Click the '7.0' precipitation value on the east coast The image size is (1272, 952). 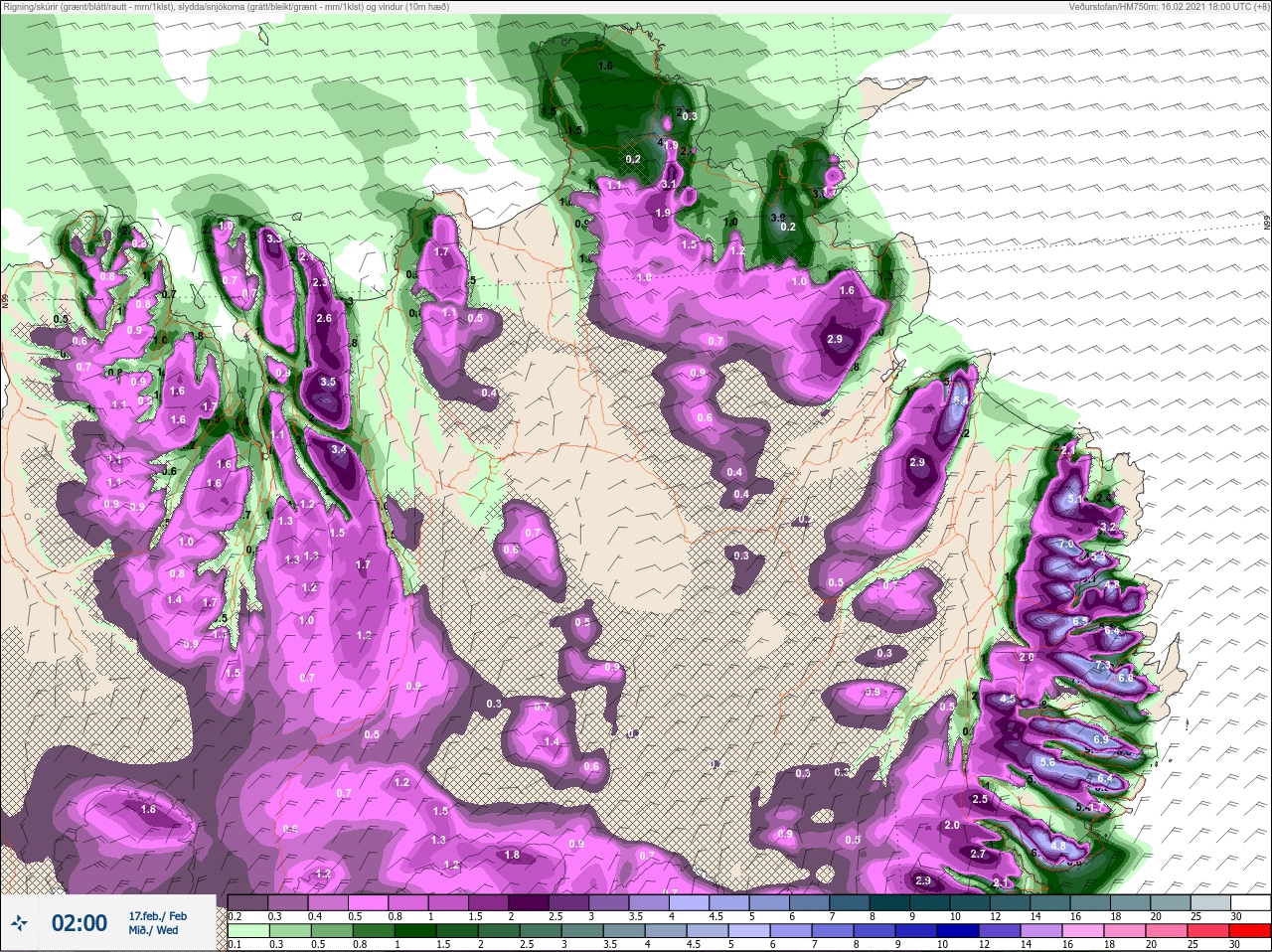[1066, 546]
